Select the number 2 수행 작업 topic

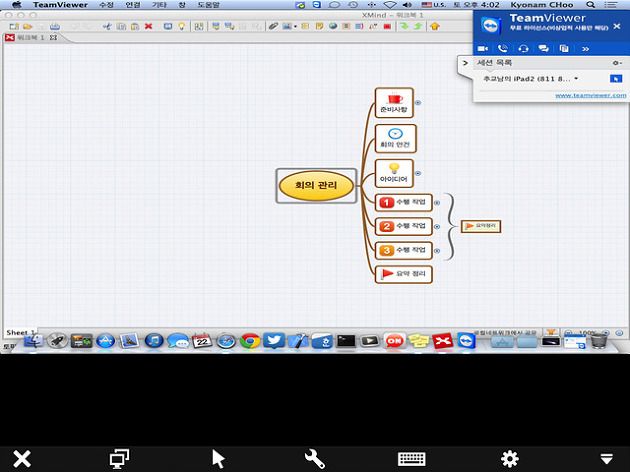403,227
